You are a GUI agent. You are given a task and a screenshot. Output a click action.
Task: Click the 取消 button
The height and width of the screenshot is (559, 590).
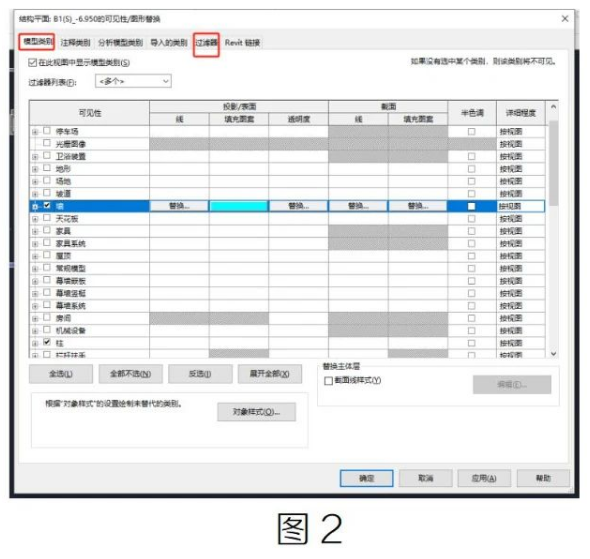426,478
